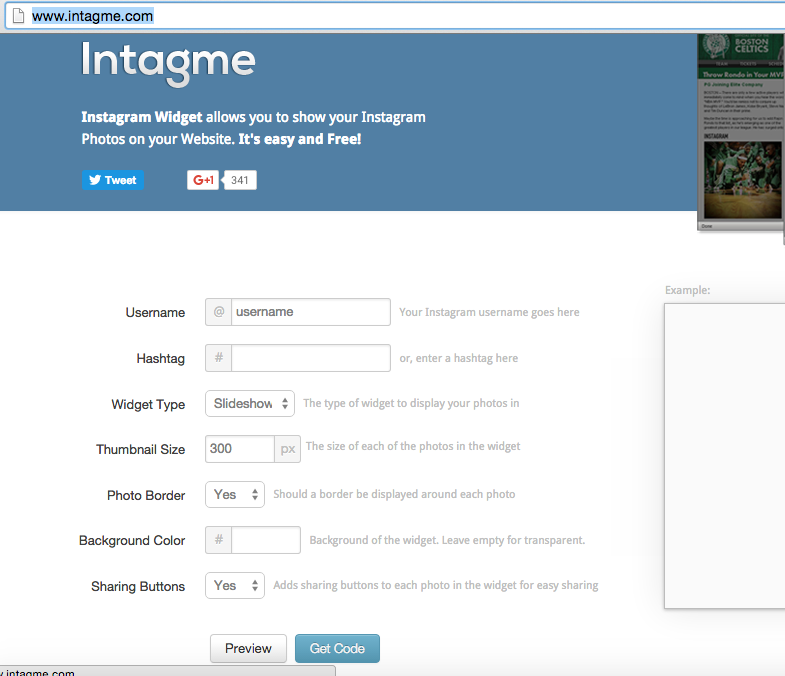The image size is (785, 676).
Task: Focus the Background Color hex field
Action: point(266,540)
